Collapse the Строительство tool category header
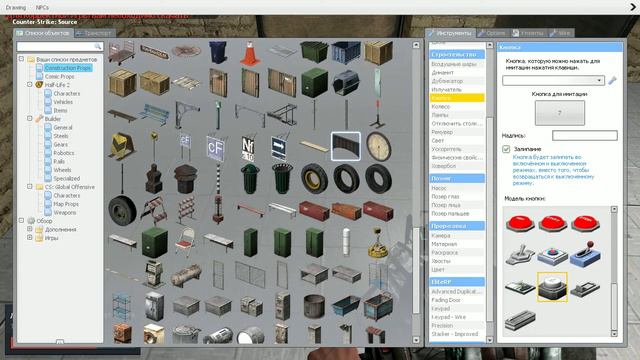The height and width of the screenshot is (360, 640). [x=457, y=54]
